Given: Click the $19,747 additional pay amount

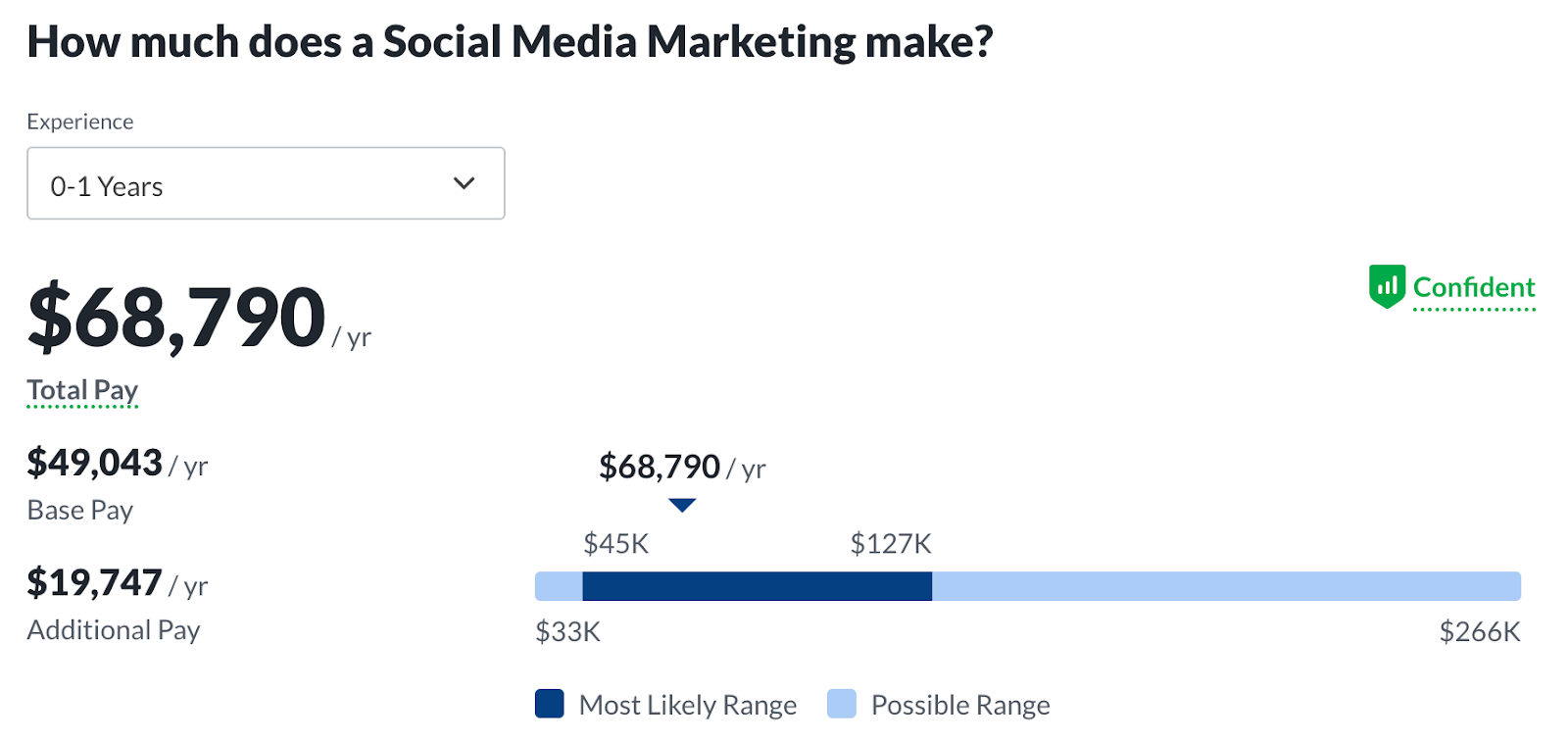Looking at the screenshot, I should click(95, 582).
